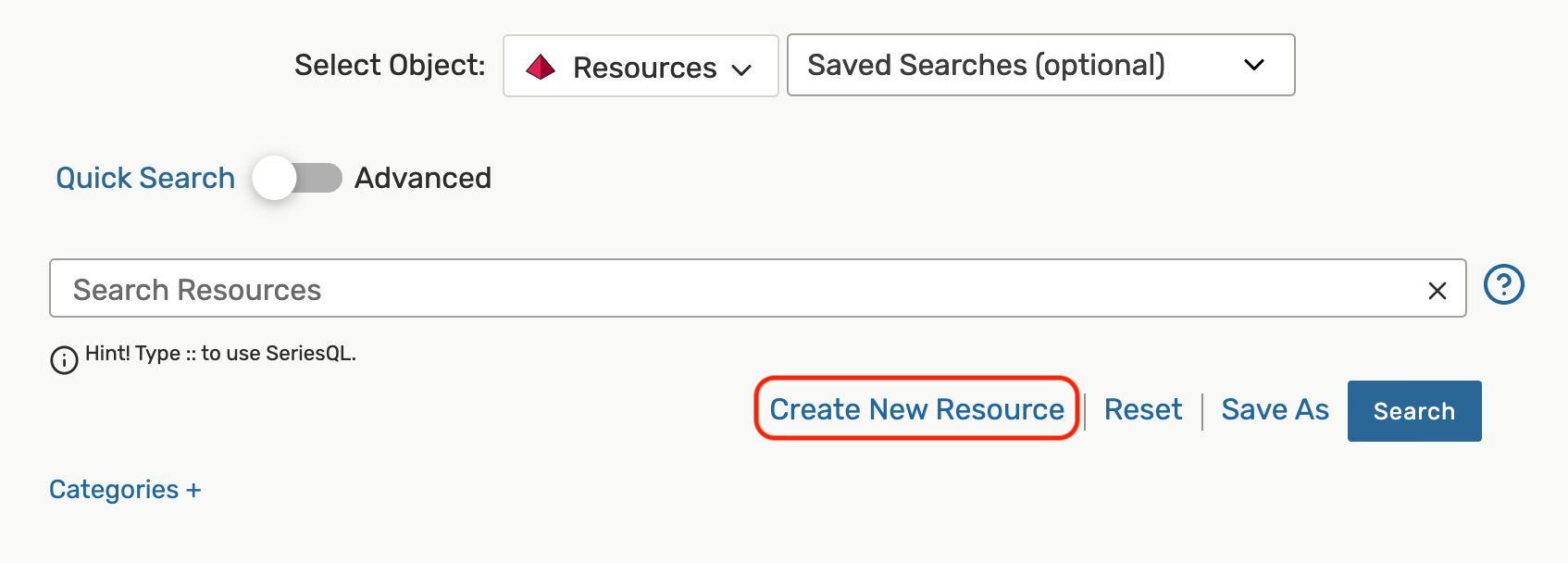This screenshot has height=563, width=1568.
Task: Expand the Categories section
Action: click(114, 490)
